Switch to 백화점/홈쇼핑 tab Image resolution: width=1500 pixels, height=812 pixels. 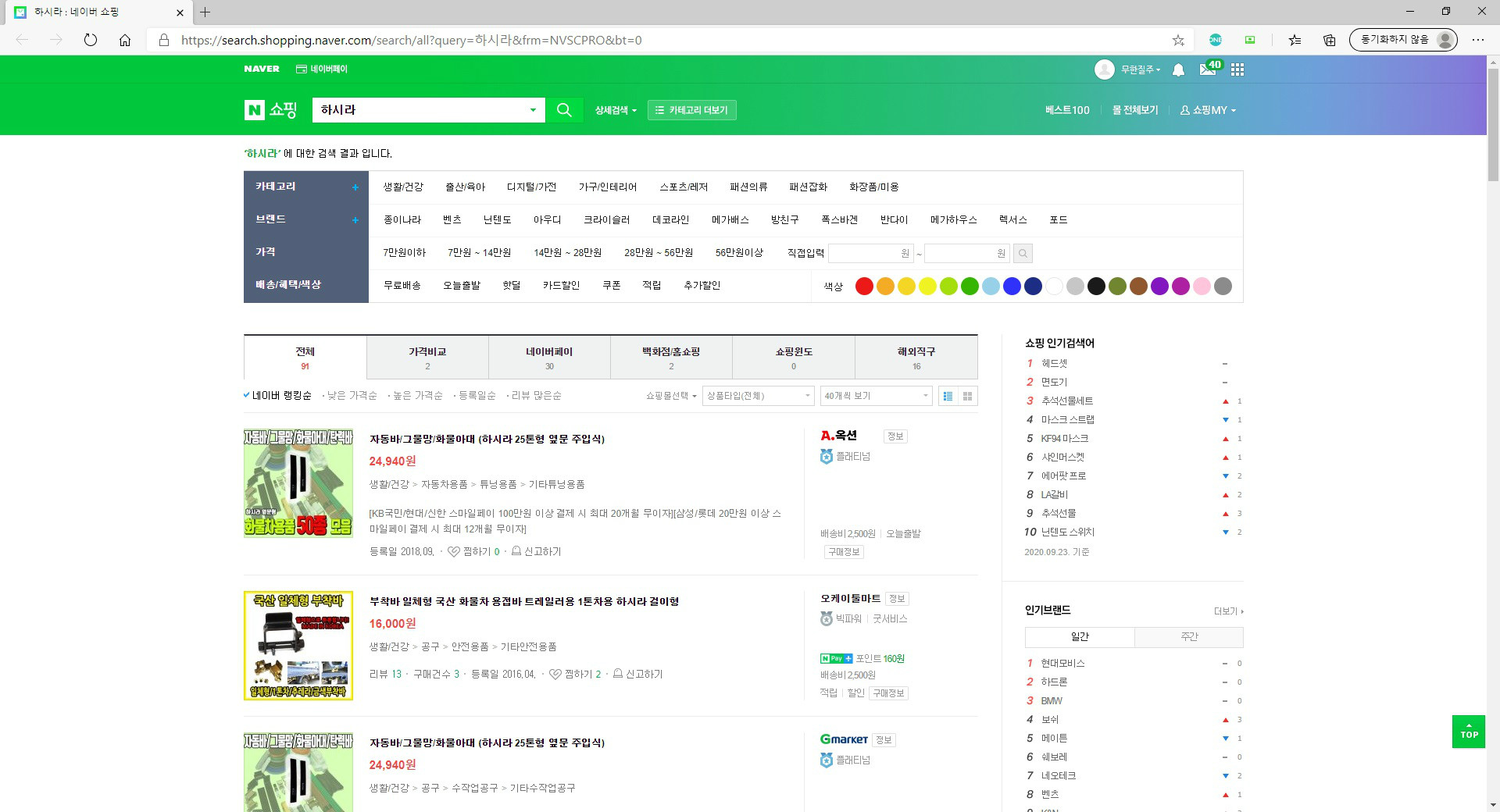point(671,358)
